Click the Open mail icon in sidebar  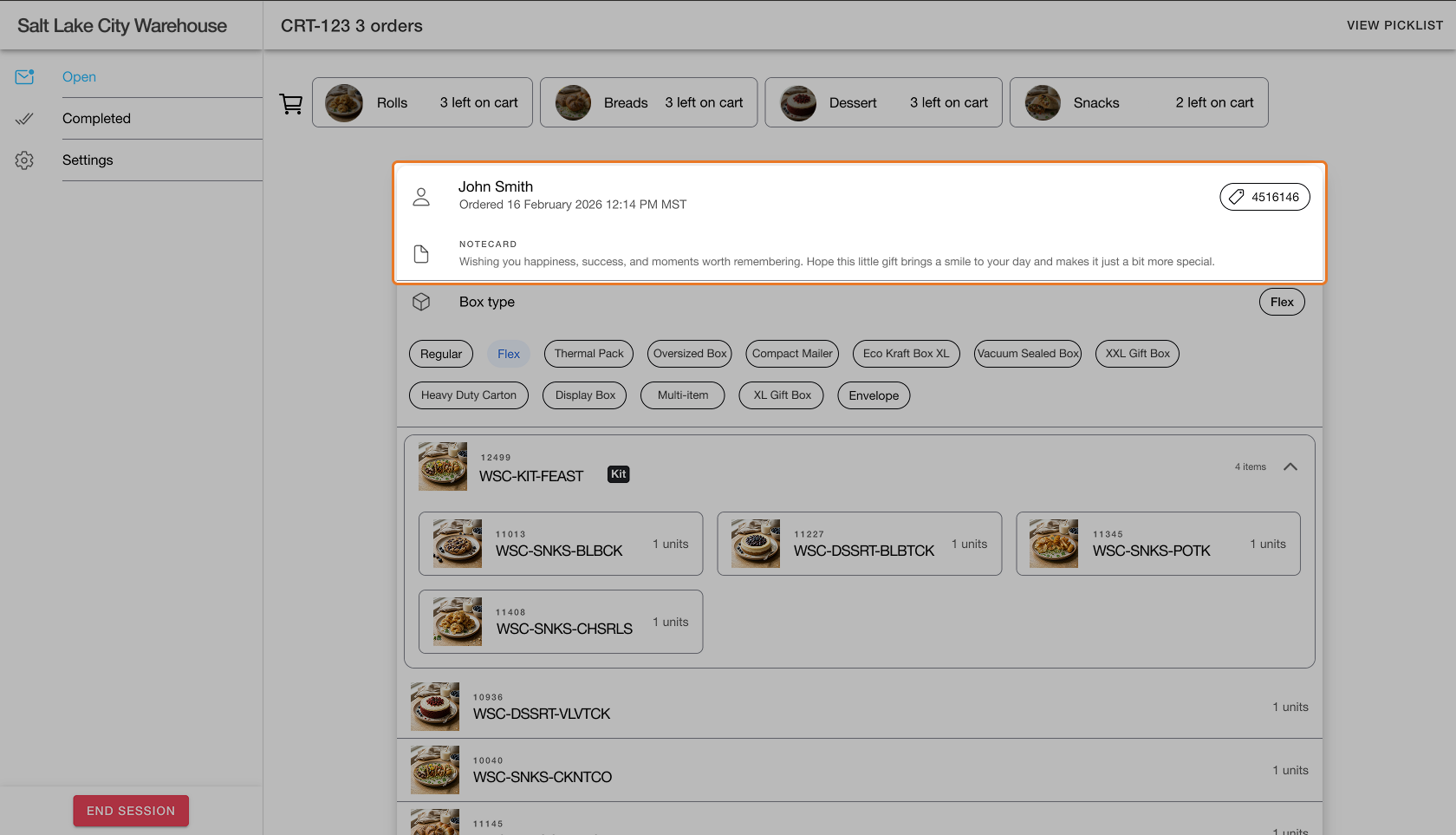(x=24, y=76)
